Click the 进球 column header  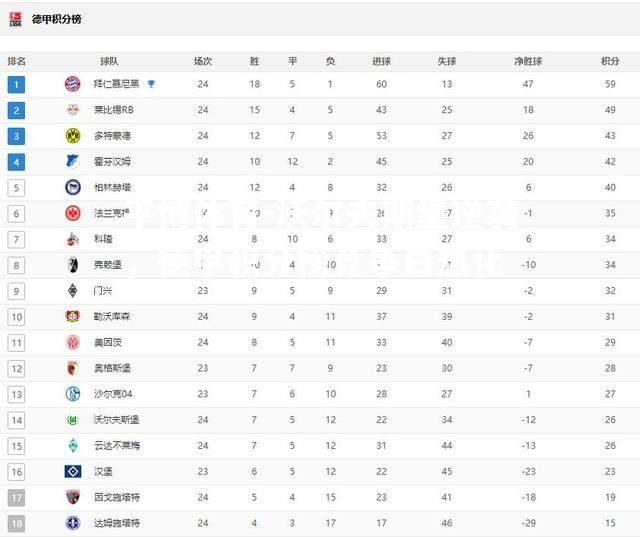[382, 61]
